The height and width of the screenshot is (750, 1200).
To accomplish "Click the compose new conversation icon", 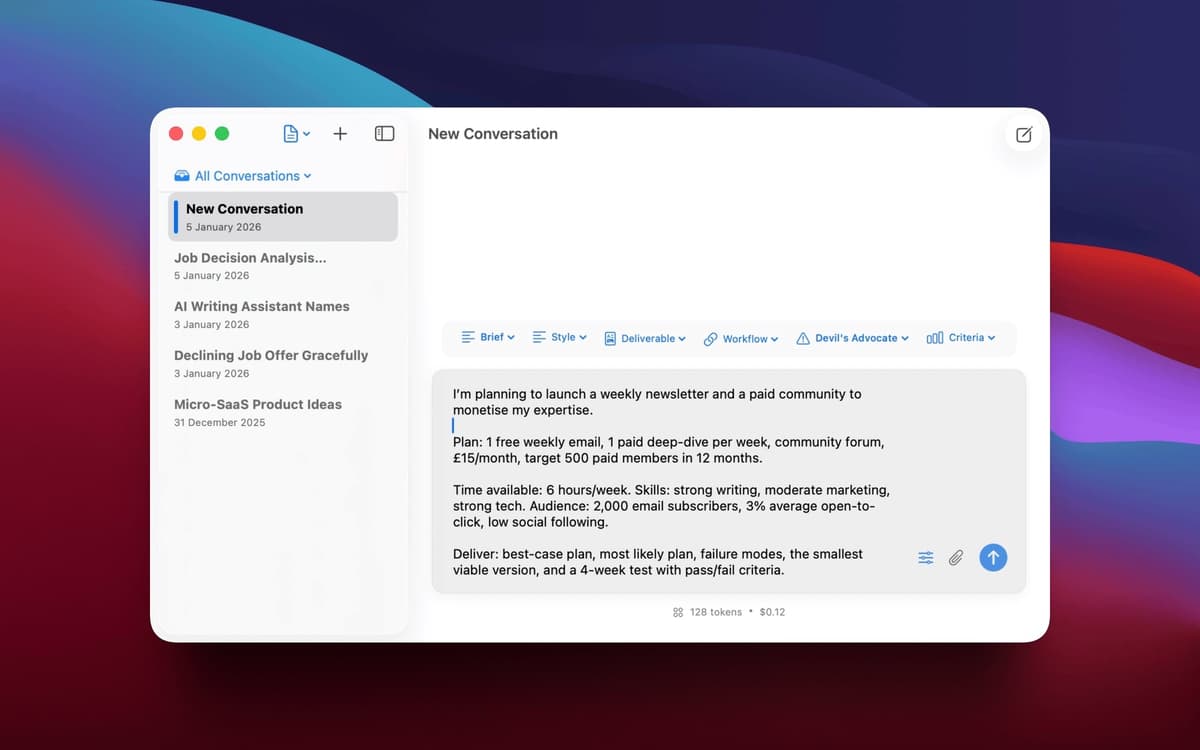I will [1023, 135].
